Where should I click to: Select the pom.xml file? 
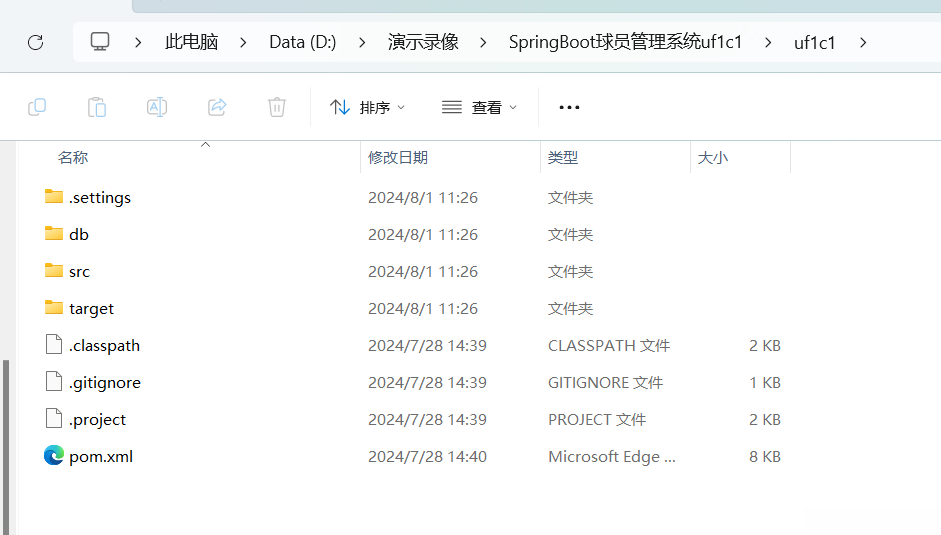point(100,456)
